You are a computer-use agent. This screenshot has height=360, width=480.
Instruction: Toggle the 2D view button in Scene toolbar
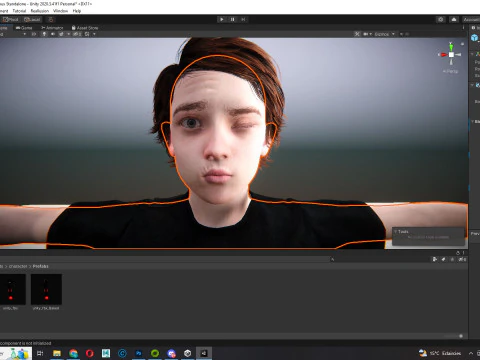pyautogui.click(x=34, y=34)
